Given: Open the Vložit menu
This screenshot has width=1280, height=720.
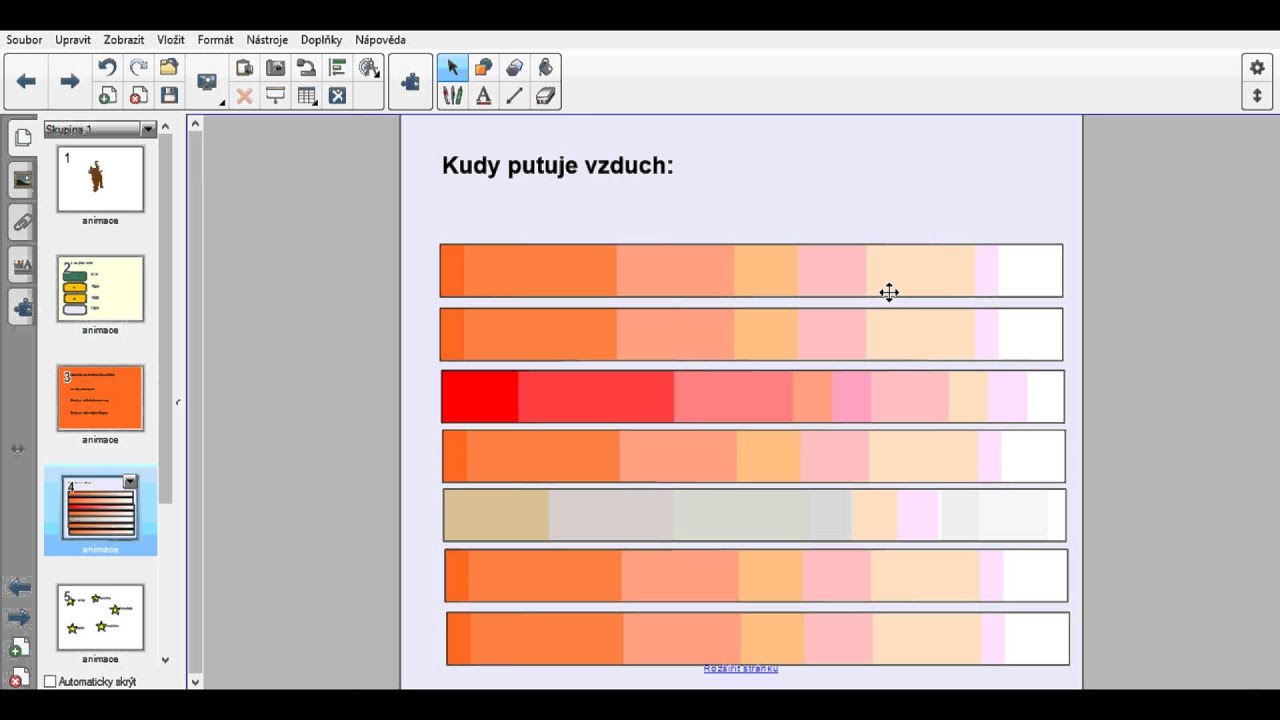Looking at the screenshot, I should [x=171, y=40].
